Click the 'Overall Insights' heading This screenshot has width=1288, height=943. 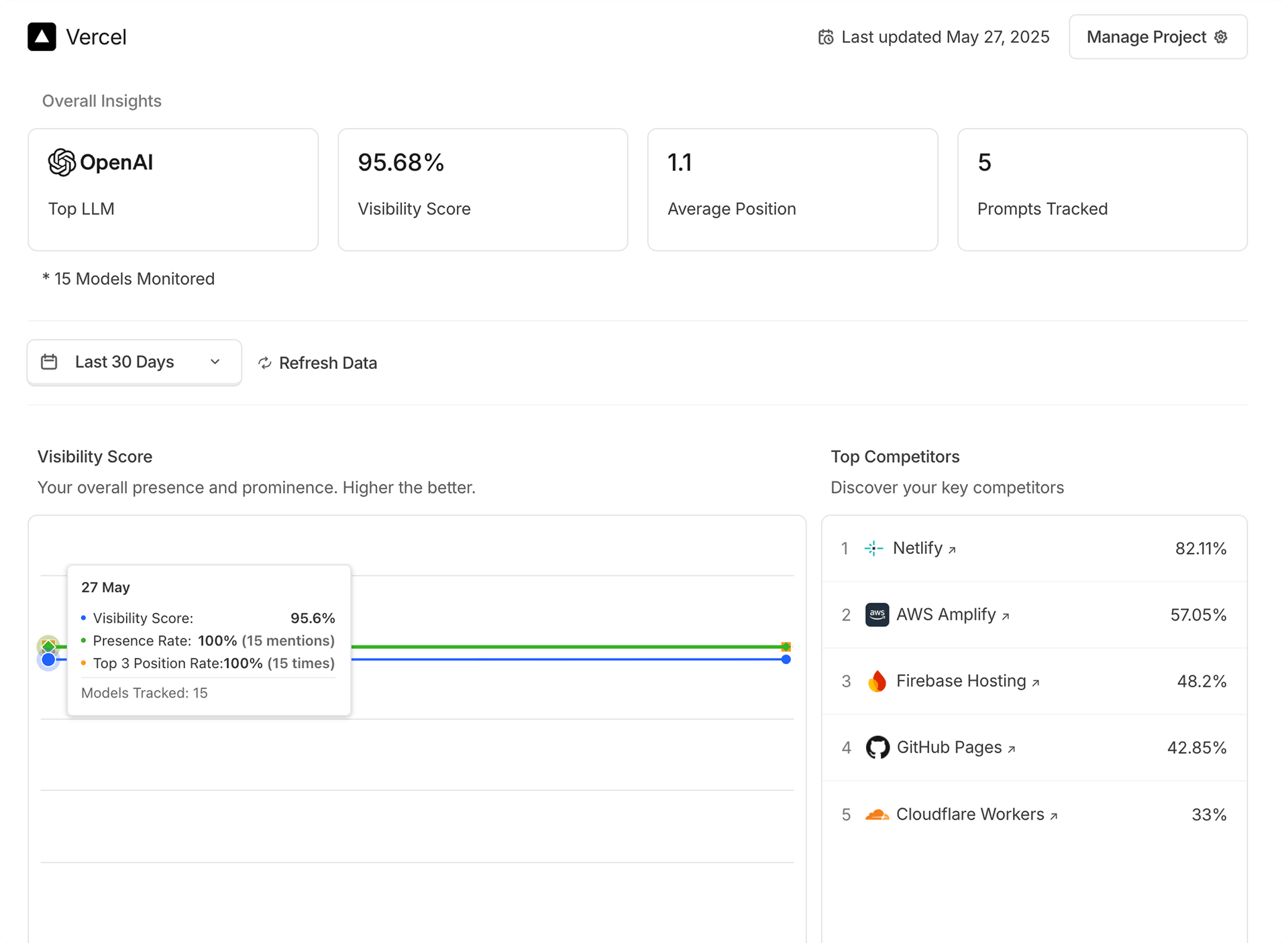102,101
